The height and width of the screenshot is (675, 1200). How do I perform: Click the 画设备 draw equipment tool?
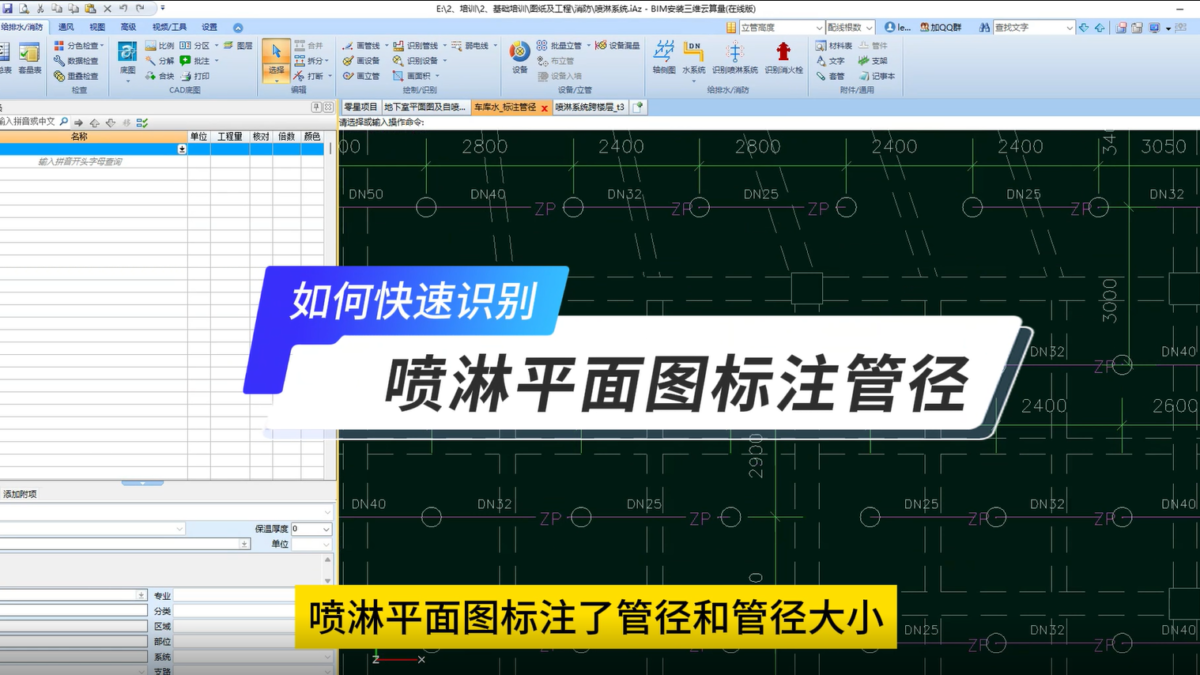tap(361, 61)
